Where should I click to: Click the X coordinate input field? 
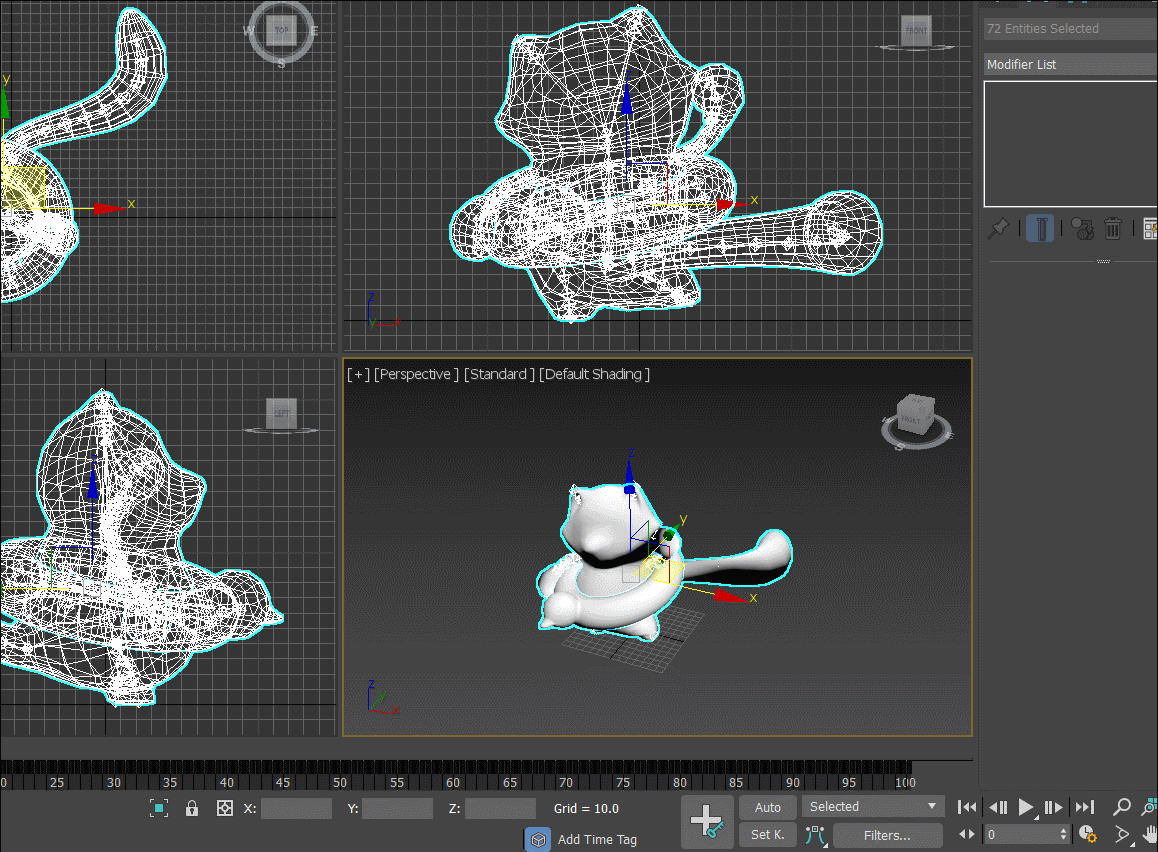coord(296,808)
